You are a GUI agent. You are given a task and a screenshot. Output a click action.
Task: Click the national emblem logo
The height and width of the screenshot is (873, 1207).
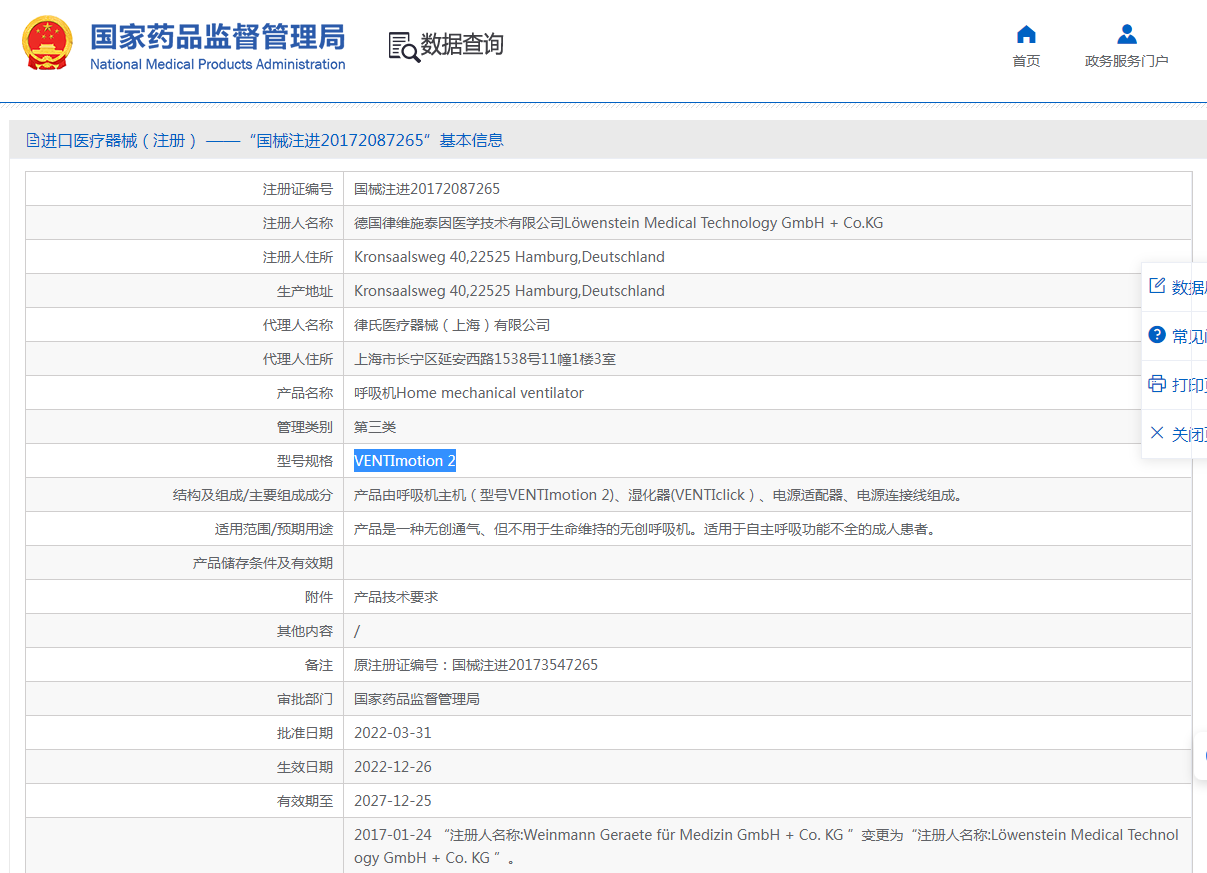click(x=47, y=43)
